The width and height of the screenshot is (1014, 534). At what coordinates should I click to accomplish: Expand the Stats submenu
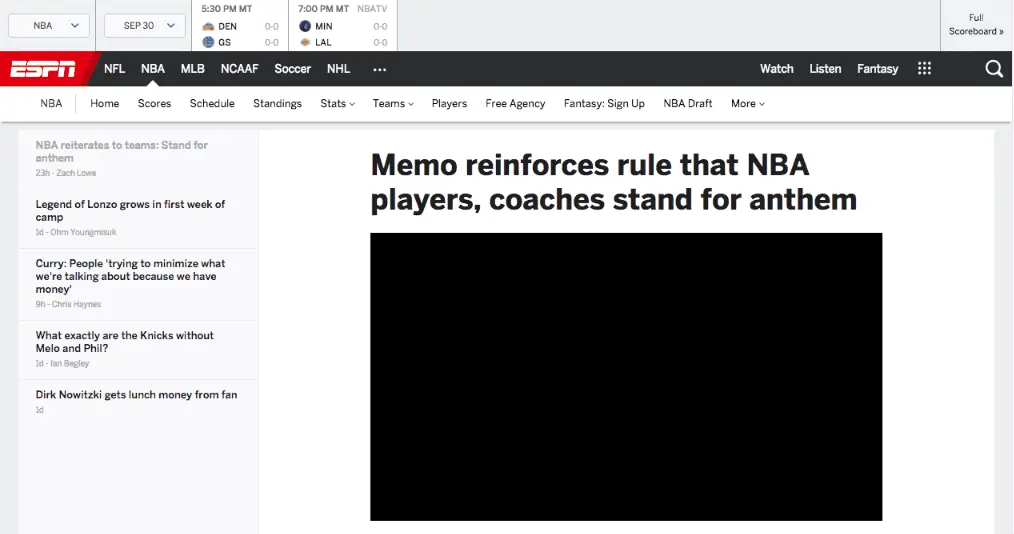337,104
